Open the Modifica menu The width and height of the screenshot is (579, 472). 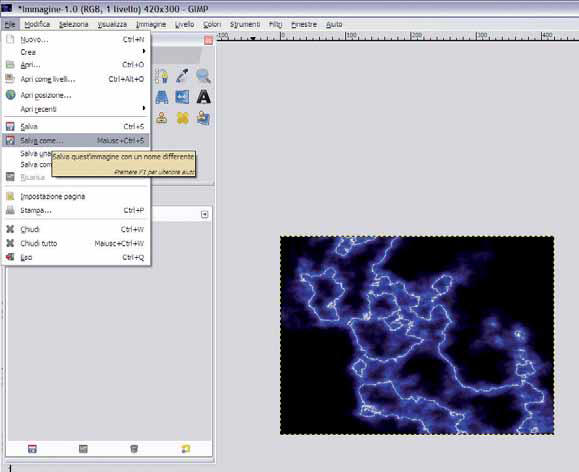(37, 24)
